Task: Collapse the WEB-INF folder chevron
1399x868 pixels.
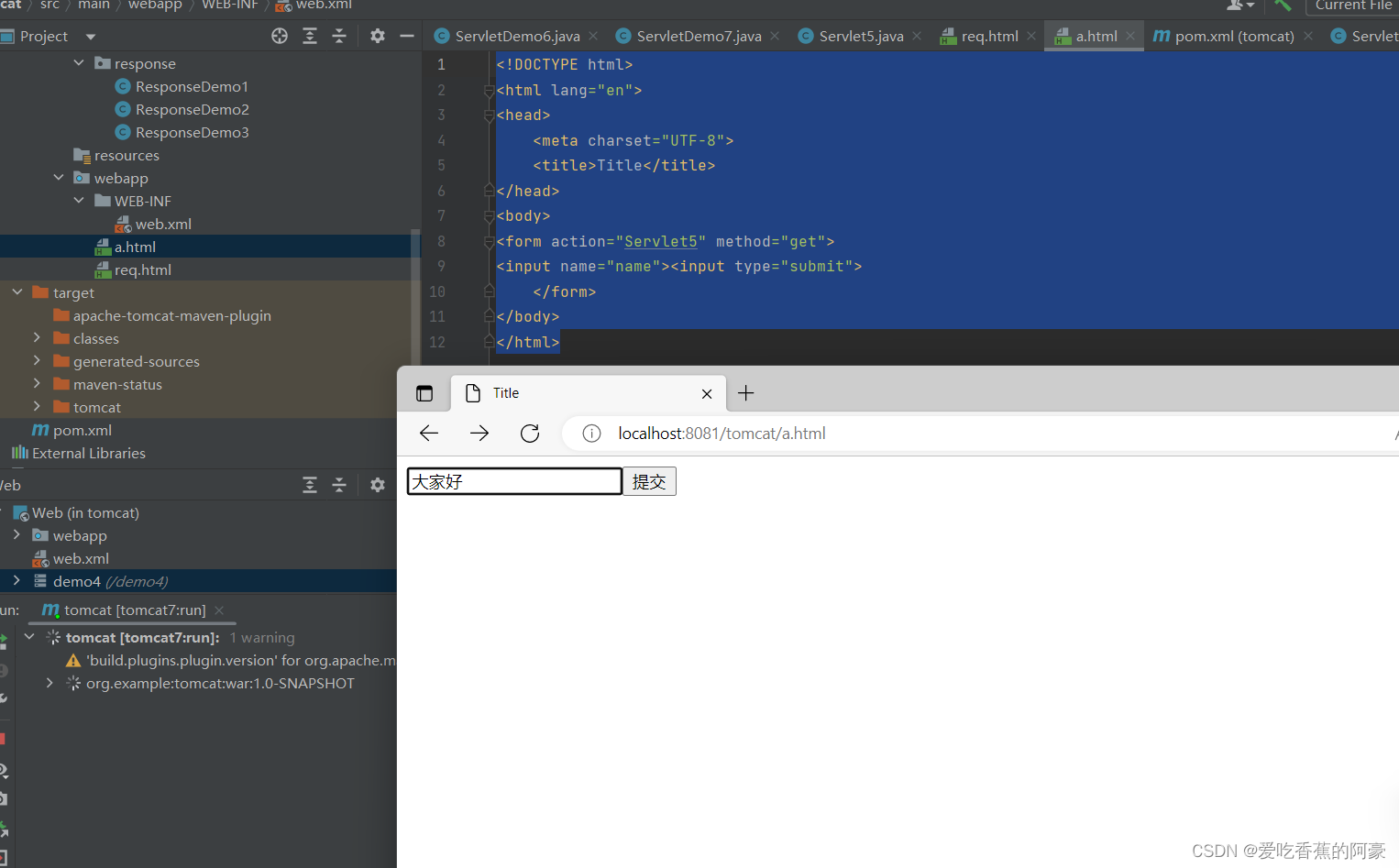Action: [x=79, y=201]
